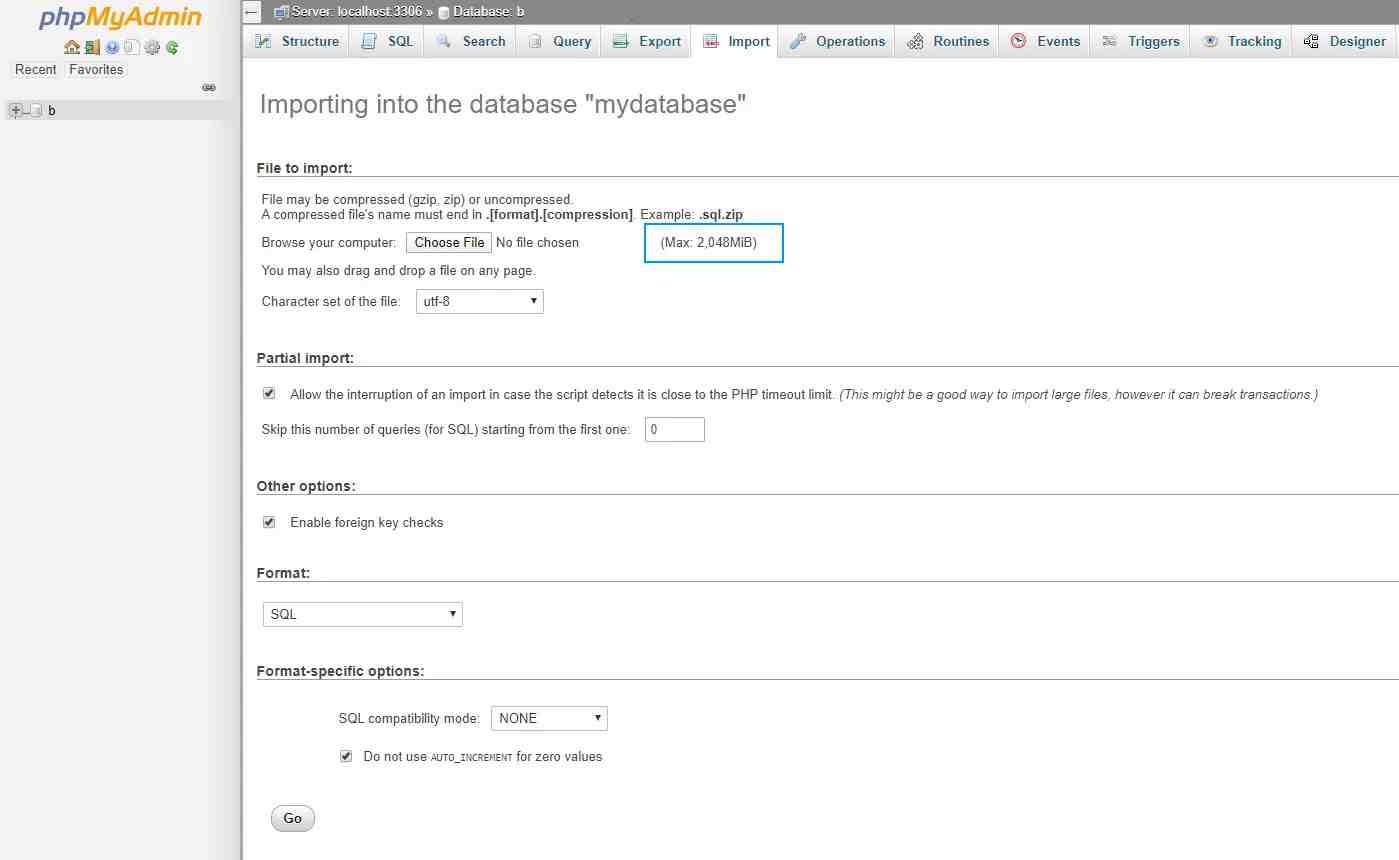Screen dimensions: 1399x860
Task: Switch to the Structure tab
Action: pyautogui.click(x=297, y=41)
